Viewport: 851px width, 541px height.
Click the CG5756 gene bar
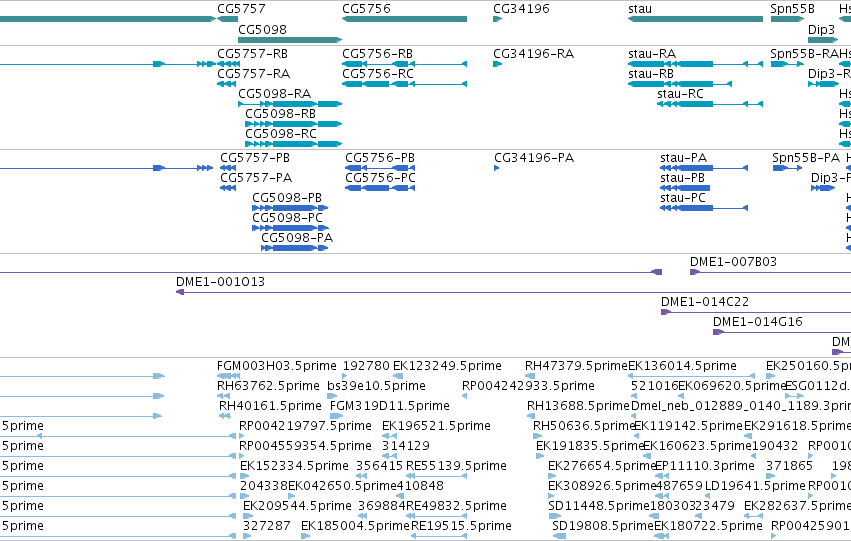coord(404,19)
